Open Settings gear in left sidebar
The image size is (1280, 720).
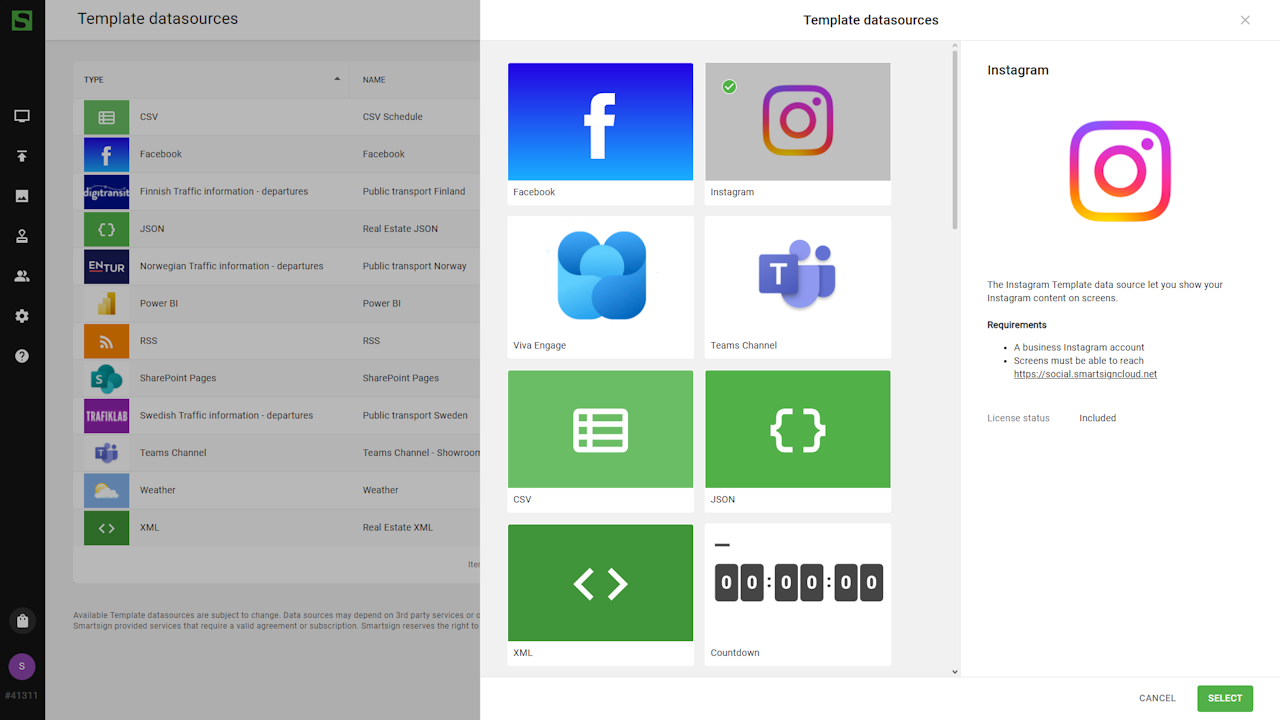(x=22, y=316)
